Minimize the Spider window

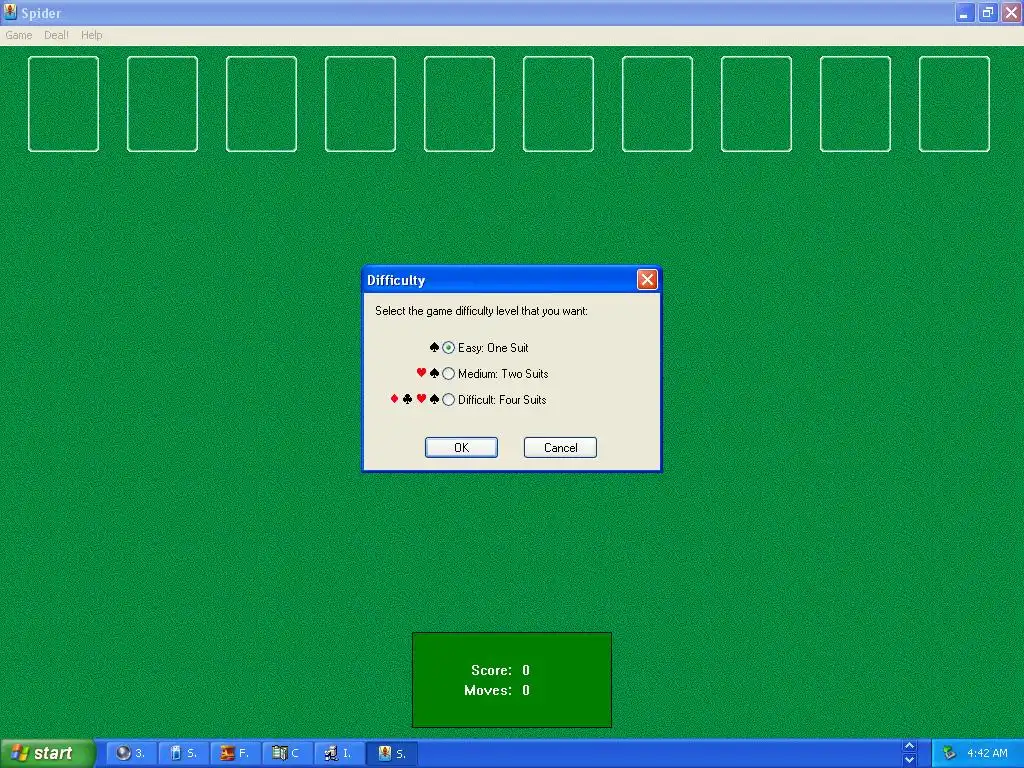point(964,12)
